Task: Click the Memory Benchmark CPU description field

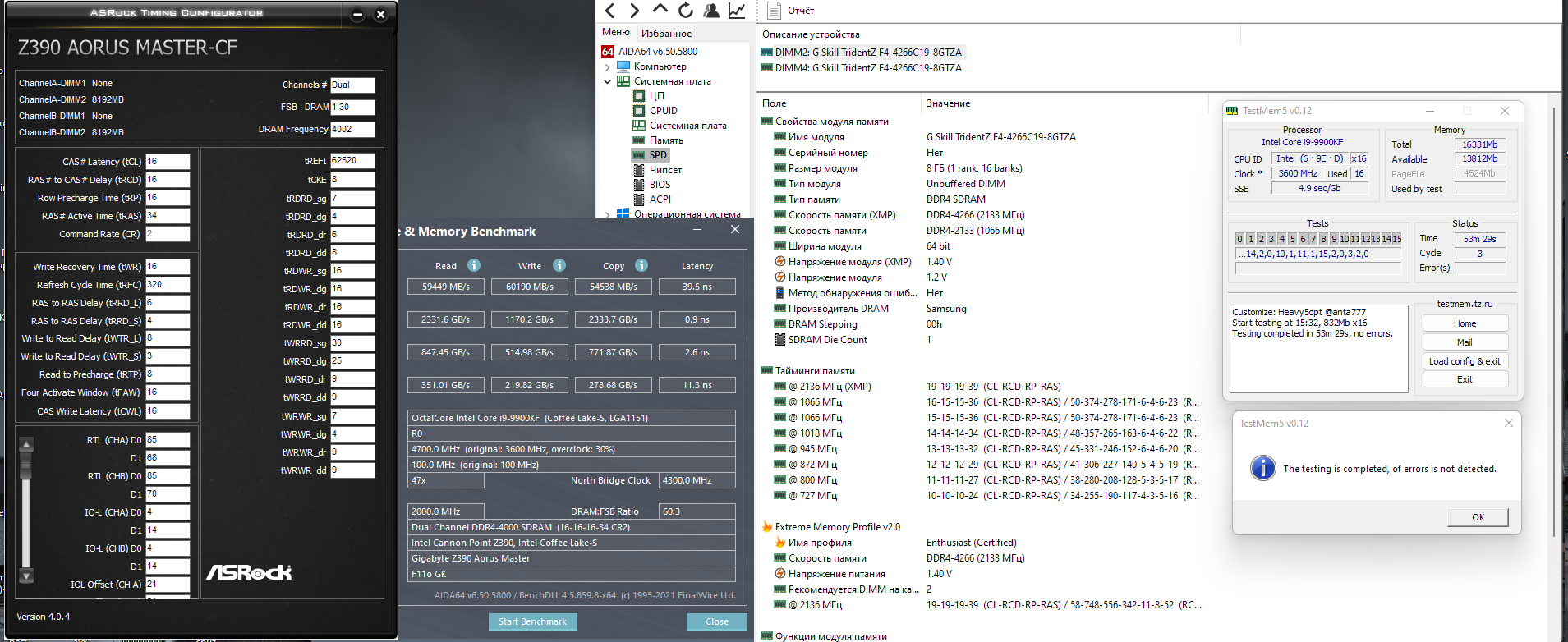Action: pos(572,418)
